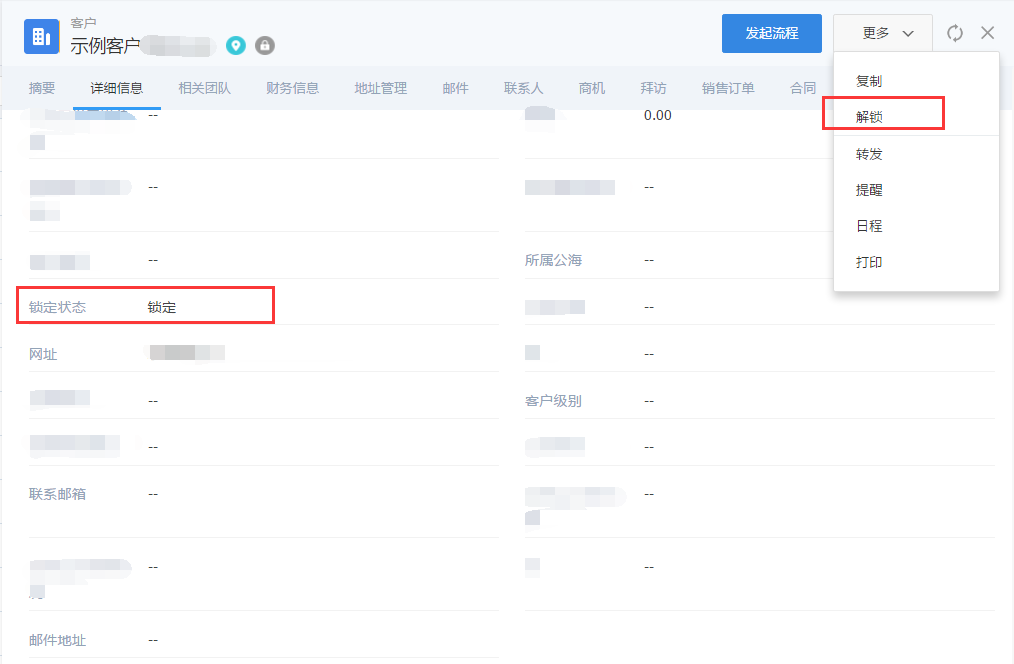This screenshot has width=1014, height=664.
Task: Choose 提醒 from the More menu
Action: coord(868,190)
